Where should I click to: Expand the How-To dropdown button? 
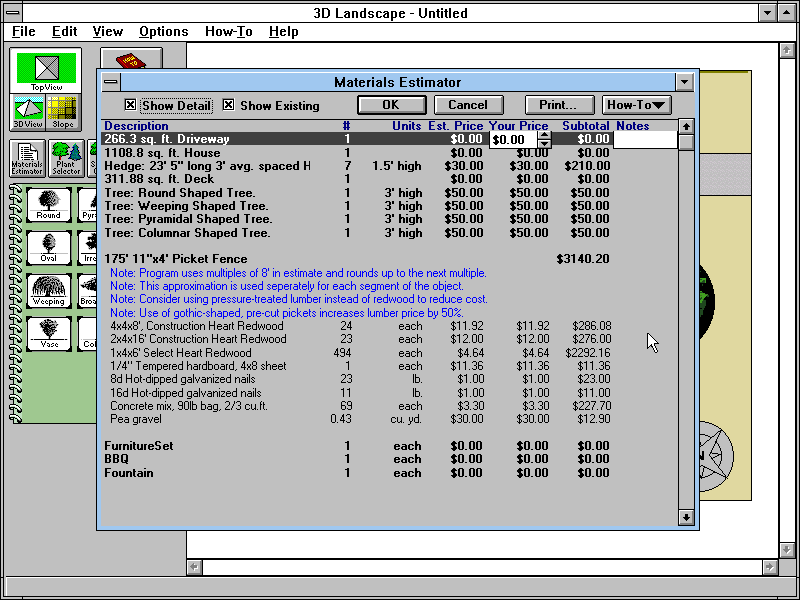[636, 105]
